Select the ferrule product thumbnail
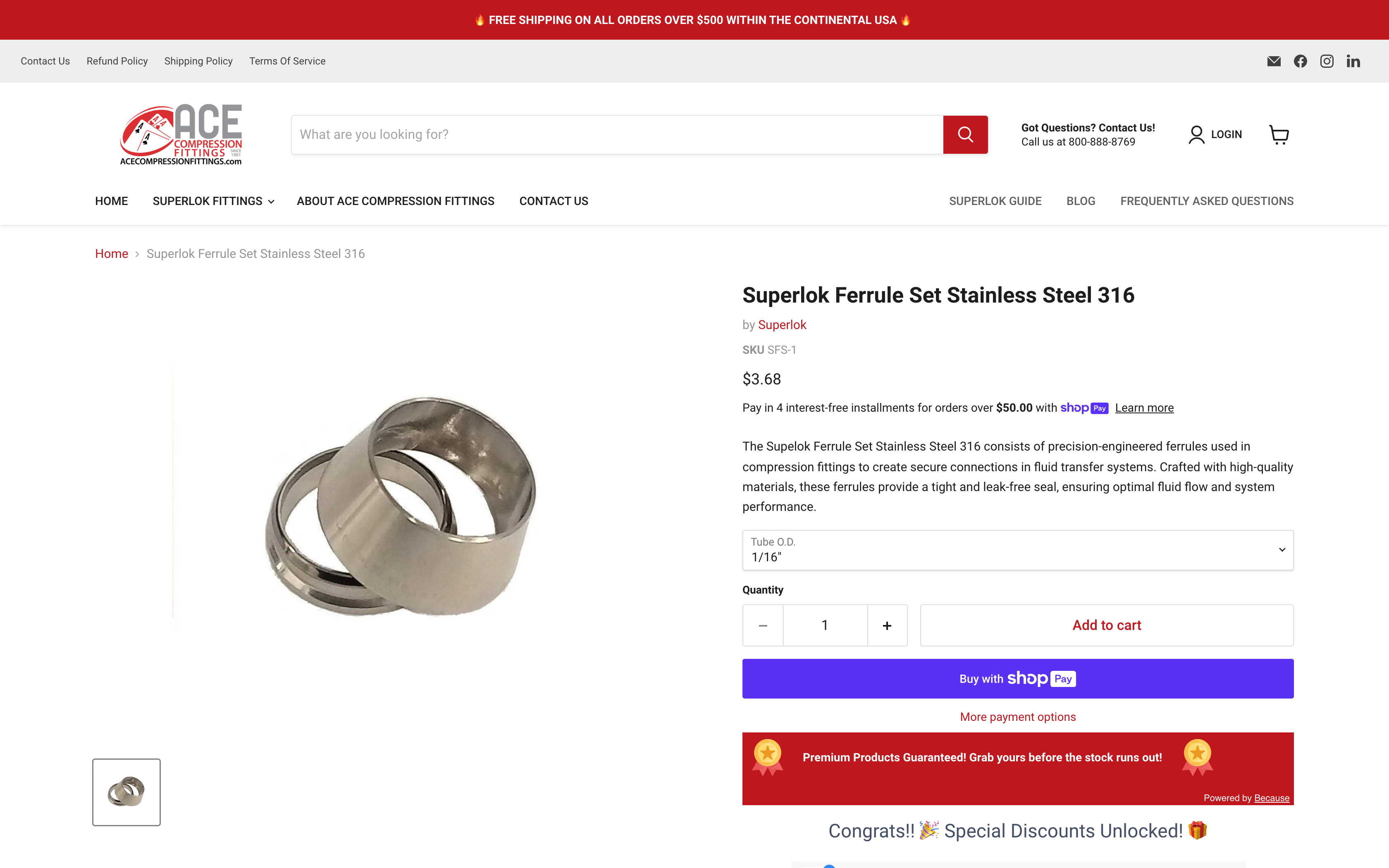Viewport: 1389px width, 868px height. coord(126,792)
